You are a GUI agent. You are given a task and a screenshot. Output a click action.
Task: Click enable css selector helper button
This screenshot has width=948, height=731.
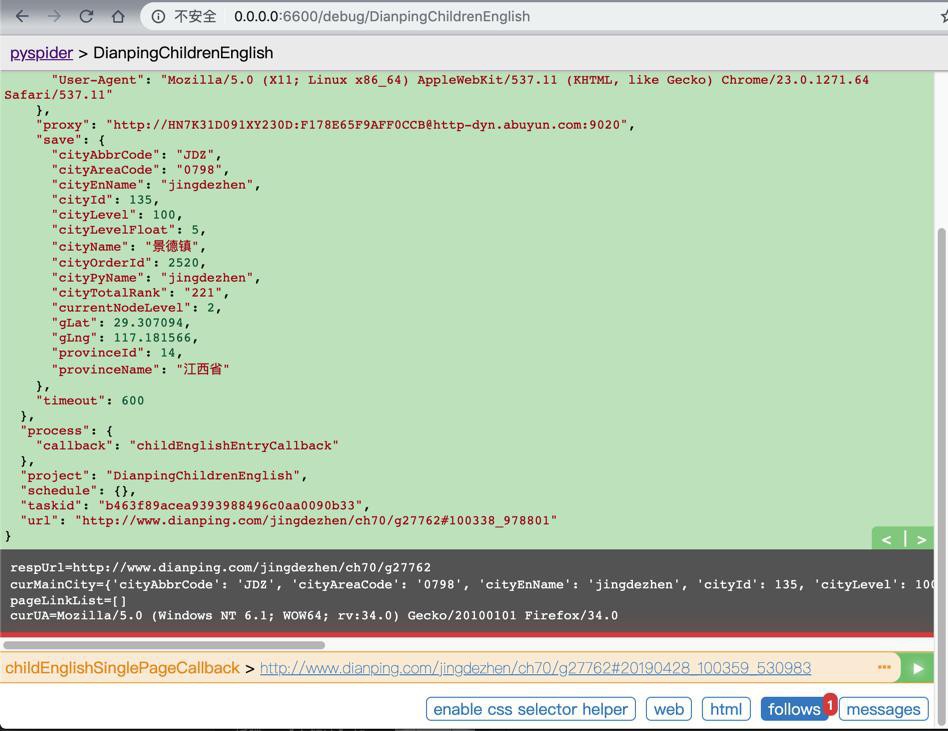point(531,709)
